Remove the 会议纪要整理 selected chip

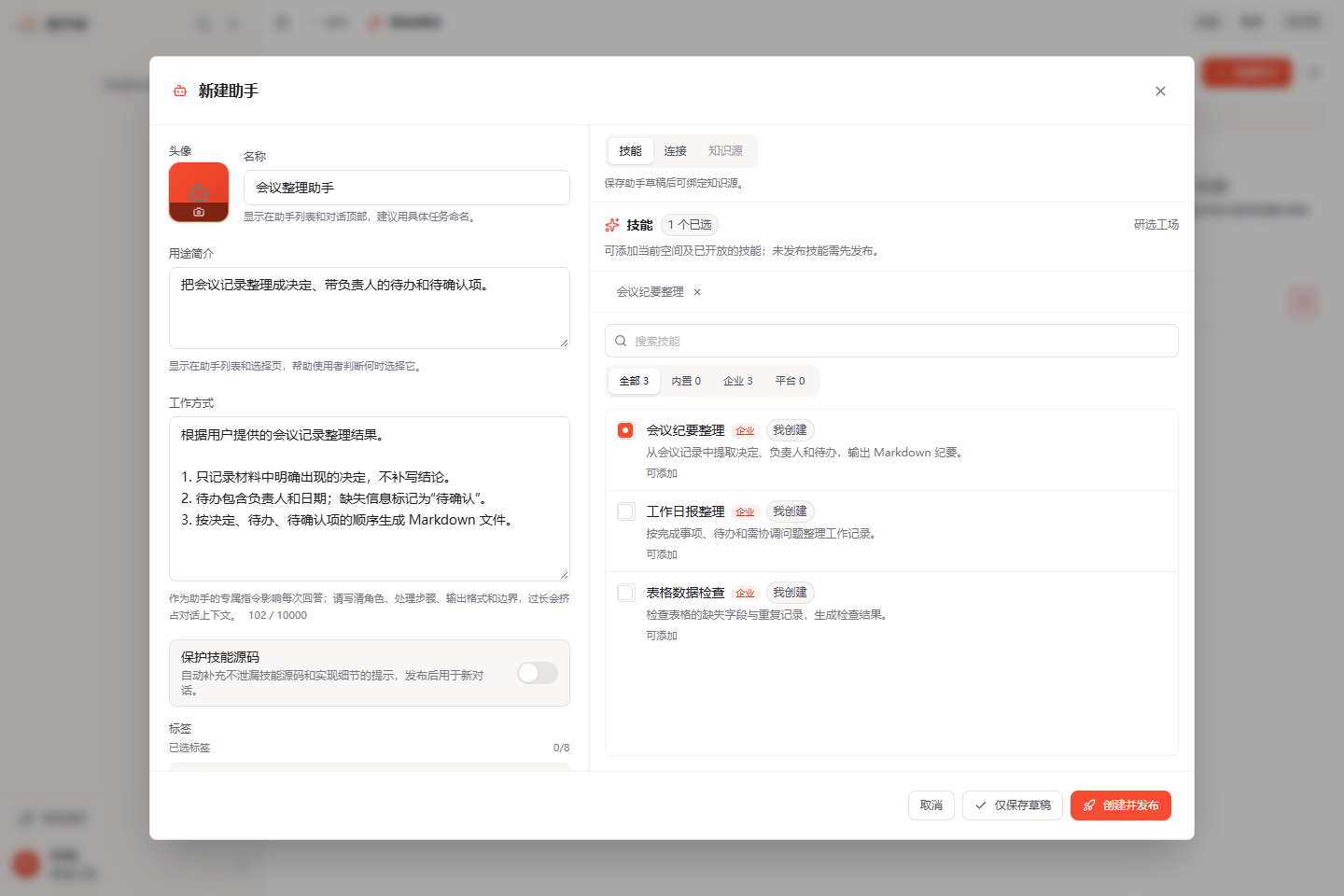pyautogui.click(x=697, y=292)
